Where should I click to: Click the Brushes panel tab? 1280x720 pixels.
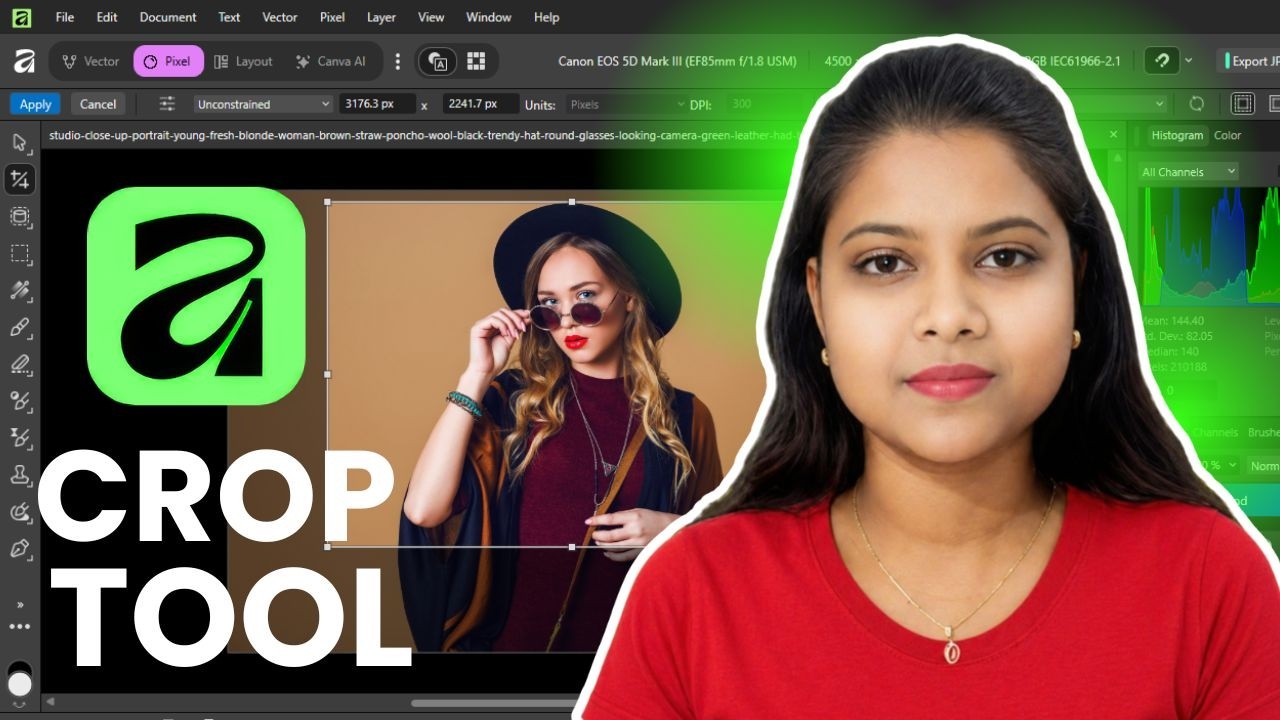1263,433
